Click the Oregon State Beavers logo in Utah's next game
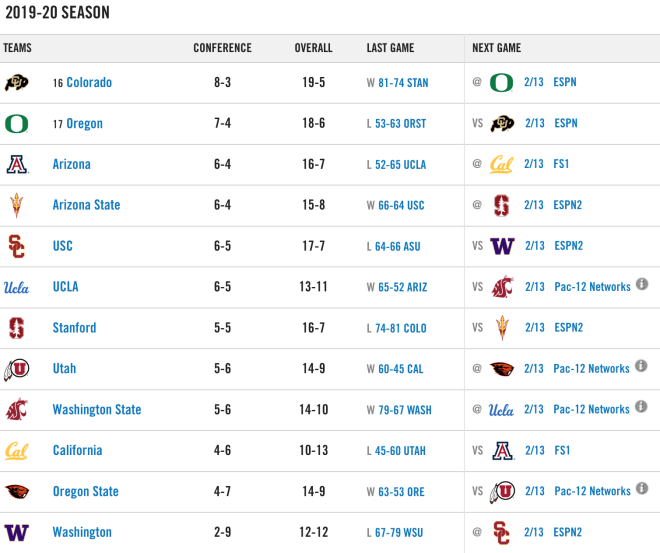 pos(502,369)
